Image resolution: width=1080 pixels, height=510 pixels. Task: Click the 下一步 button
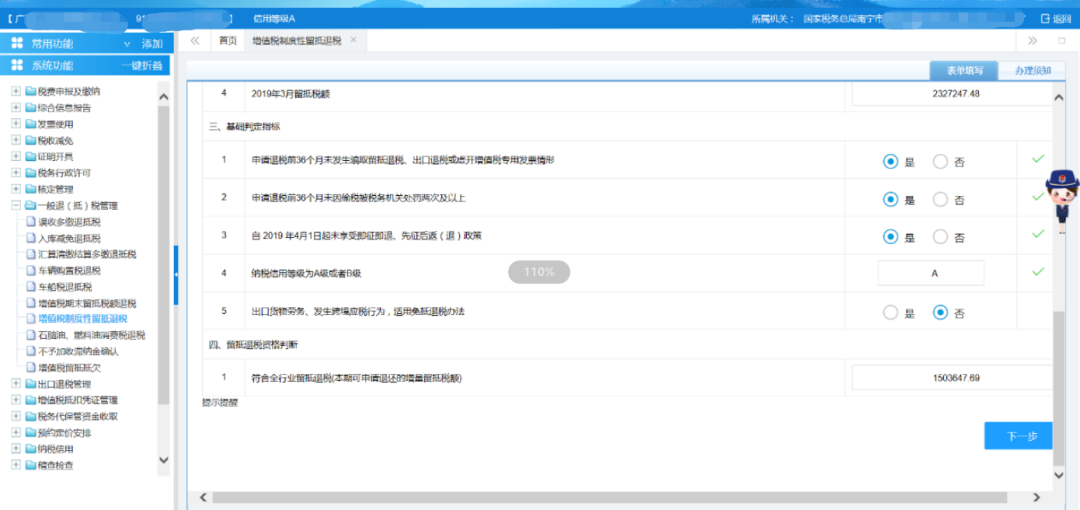[x=1019, y=436]
